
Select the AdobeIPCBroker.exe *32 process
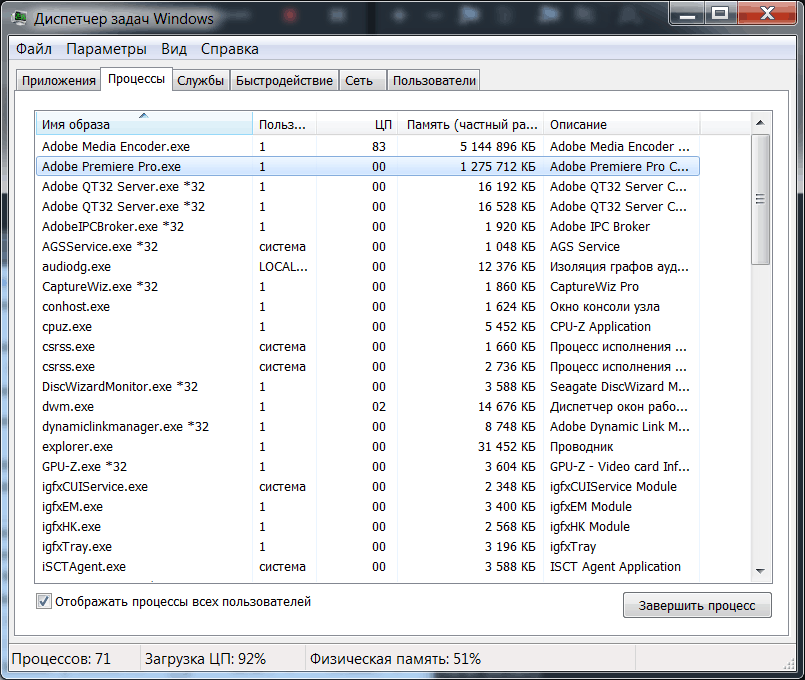(x=368, y=227)
